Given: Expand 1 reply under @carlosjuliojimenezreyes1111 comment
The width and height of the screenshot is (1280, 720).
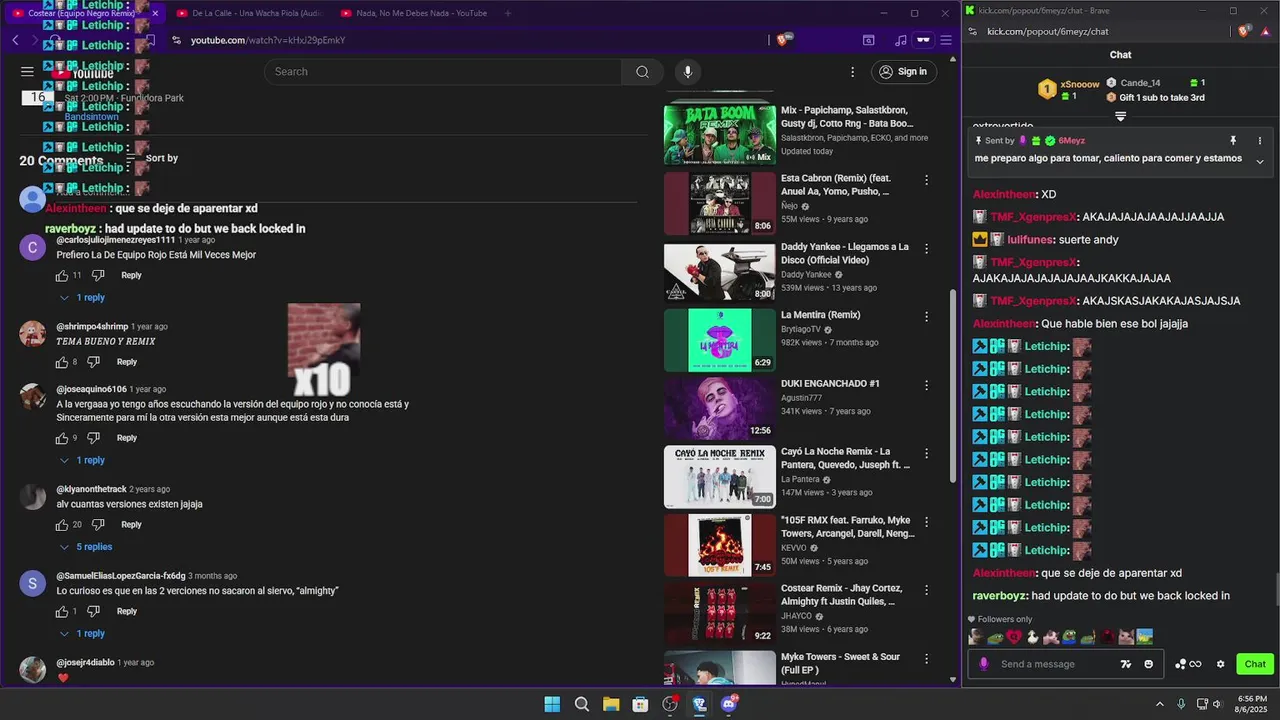Looking at the screenshot, I should tap(82, 298).
